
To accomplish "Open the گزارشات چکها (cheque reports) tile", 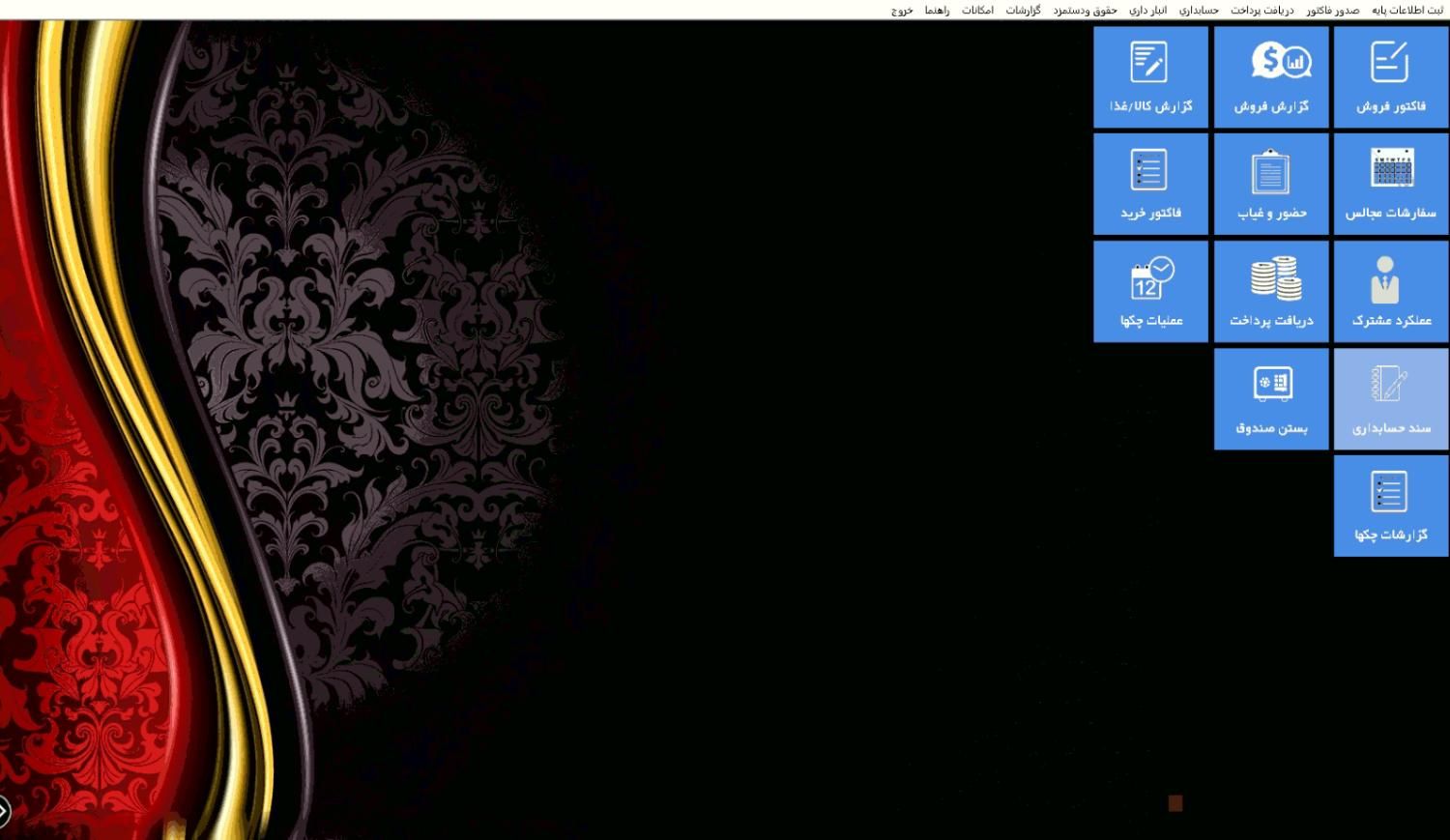I will pyautogui.click(x=1390, y=506).
